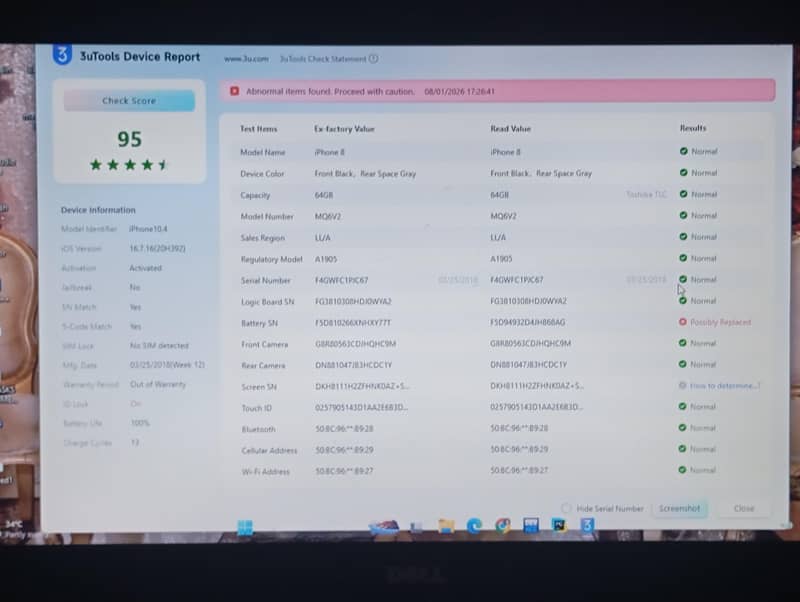Image resolution: width=800 pixels, height=602 pixels.
Task: Open File Explorer from the taskbar
Action: tap(446, 526)
